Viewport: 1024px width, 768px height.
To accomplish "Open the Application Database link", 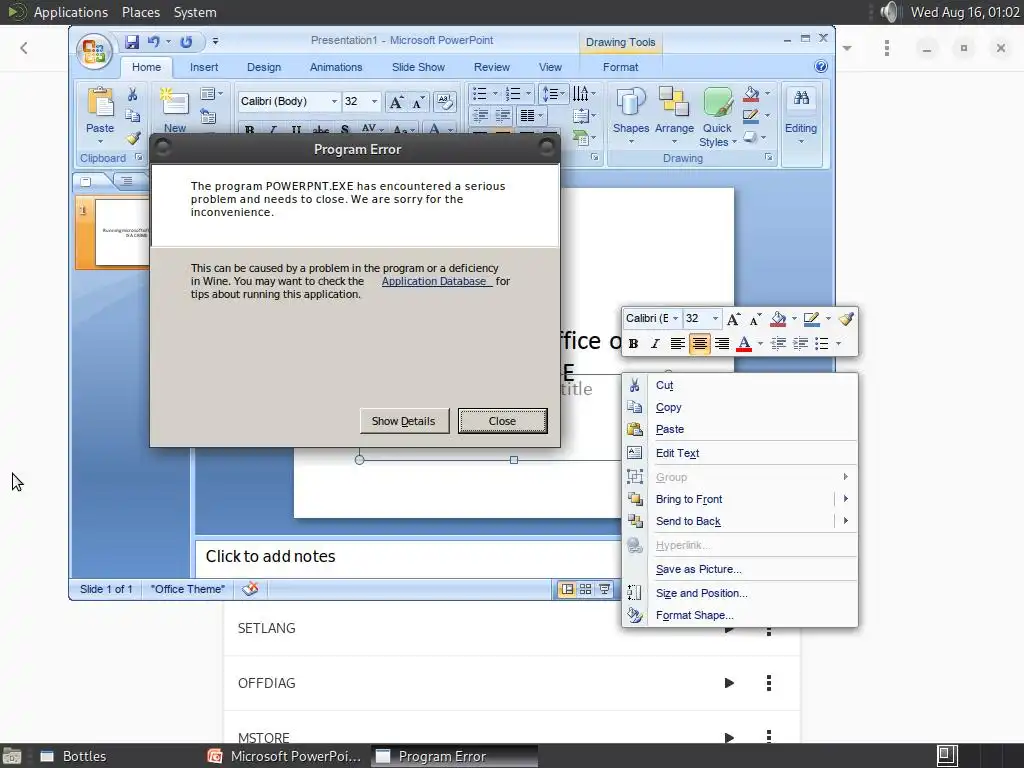I will tap(434, 281).
